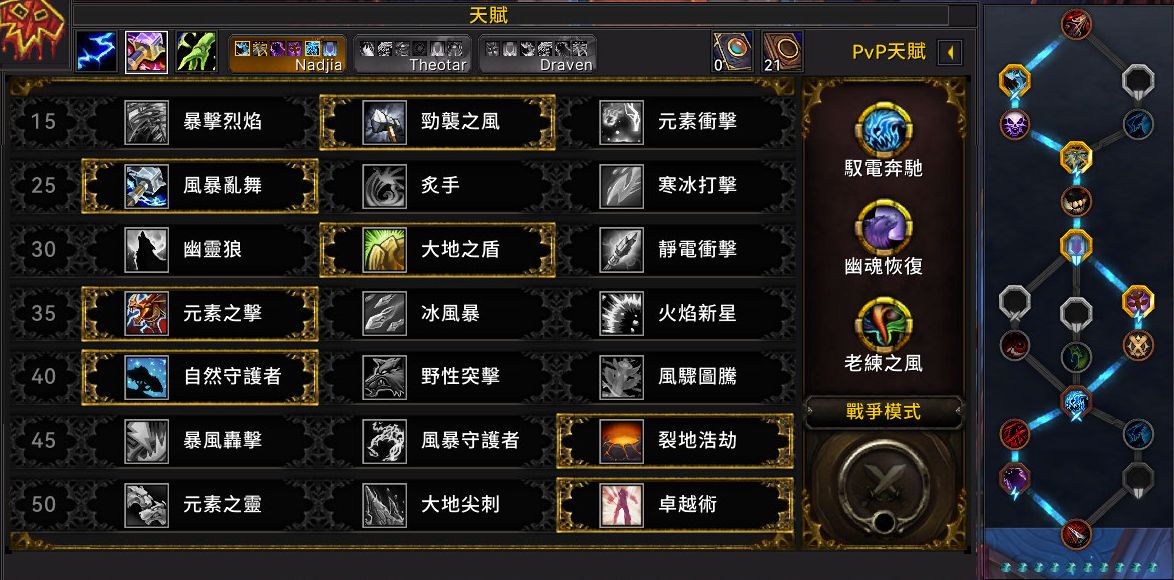
Task: Choose the 元素衝擊 talent icon
Action: [x=621, y=122]
